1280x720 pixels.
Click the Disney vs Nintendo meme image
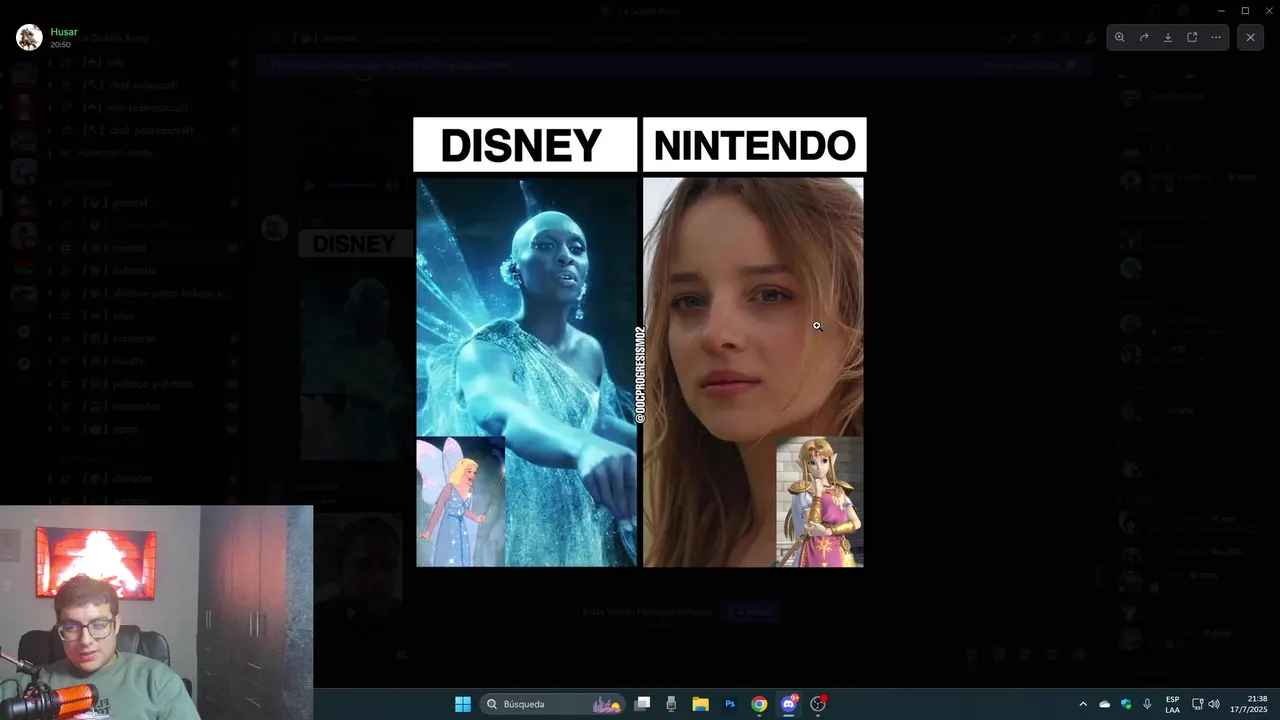pyautogui.click(x=640, y=342)
